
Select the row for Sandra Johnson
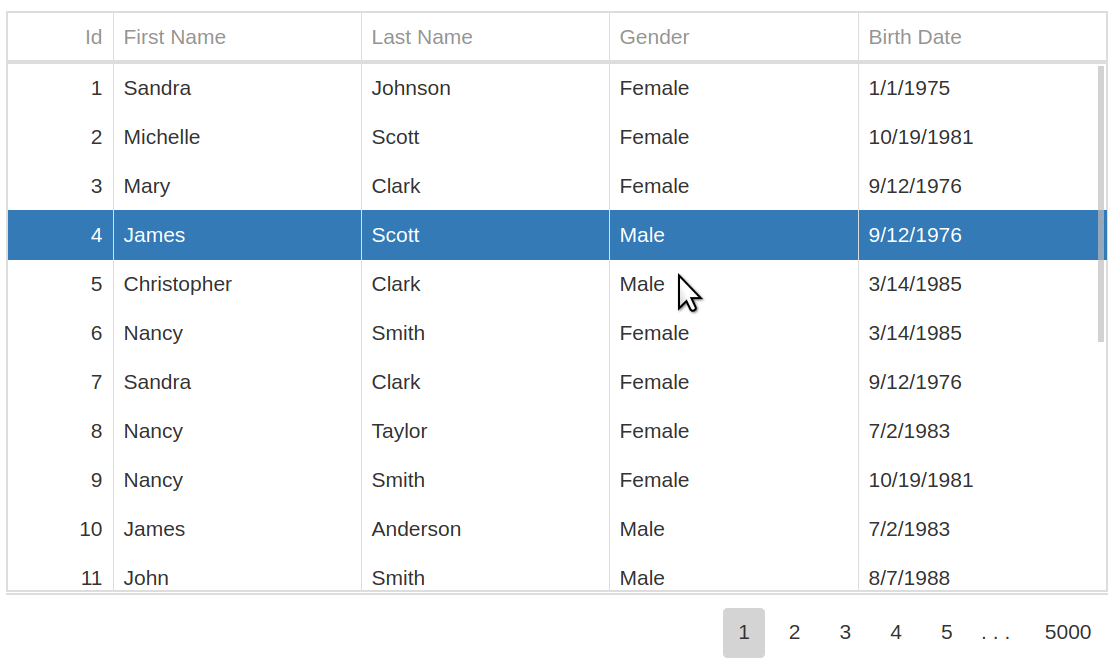pos(400,88)
